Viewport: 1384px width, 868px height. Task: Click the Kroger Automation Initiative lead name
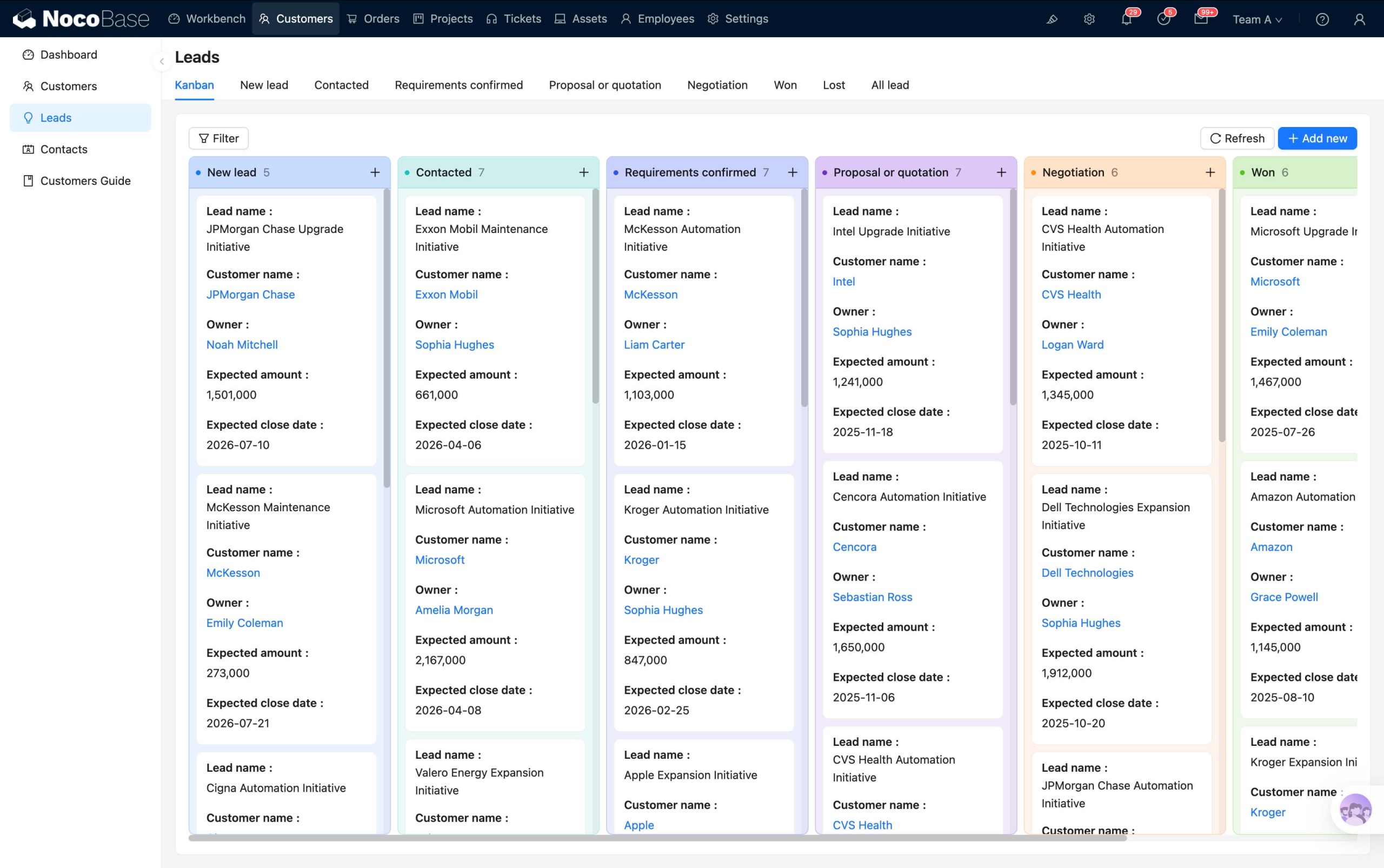point(696,510)
